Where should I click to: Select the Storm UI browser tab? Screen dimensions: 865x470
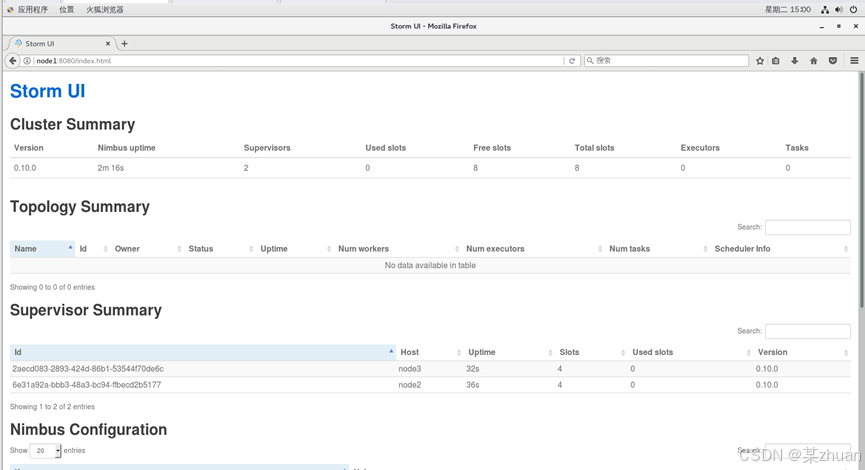(60, 44)
